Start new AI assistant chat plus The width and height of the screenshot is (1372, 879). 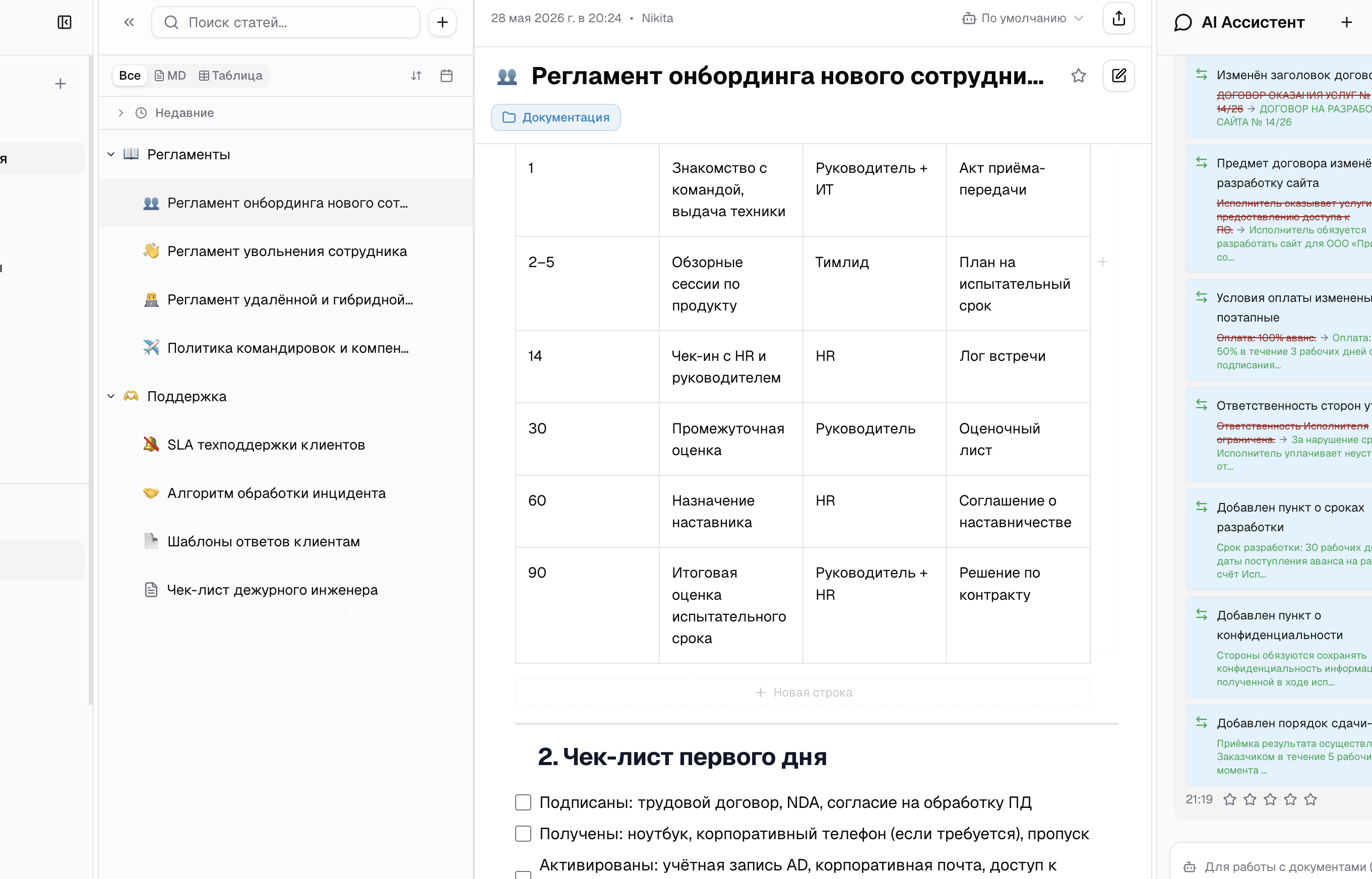click(x=1346, y=22)
